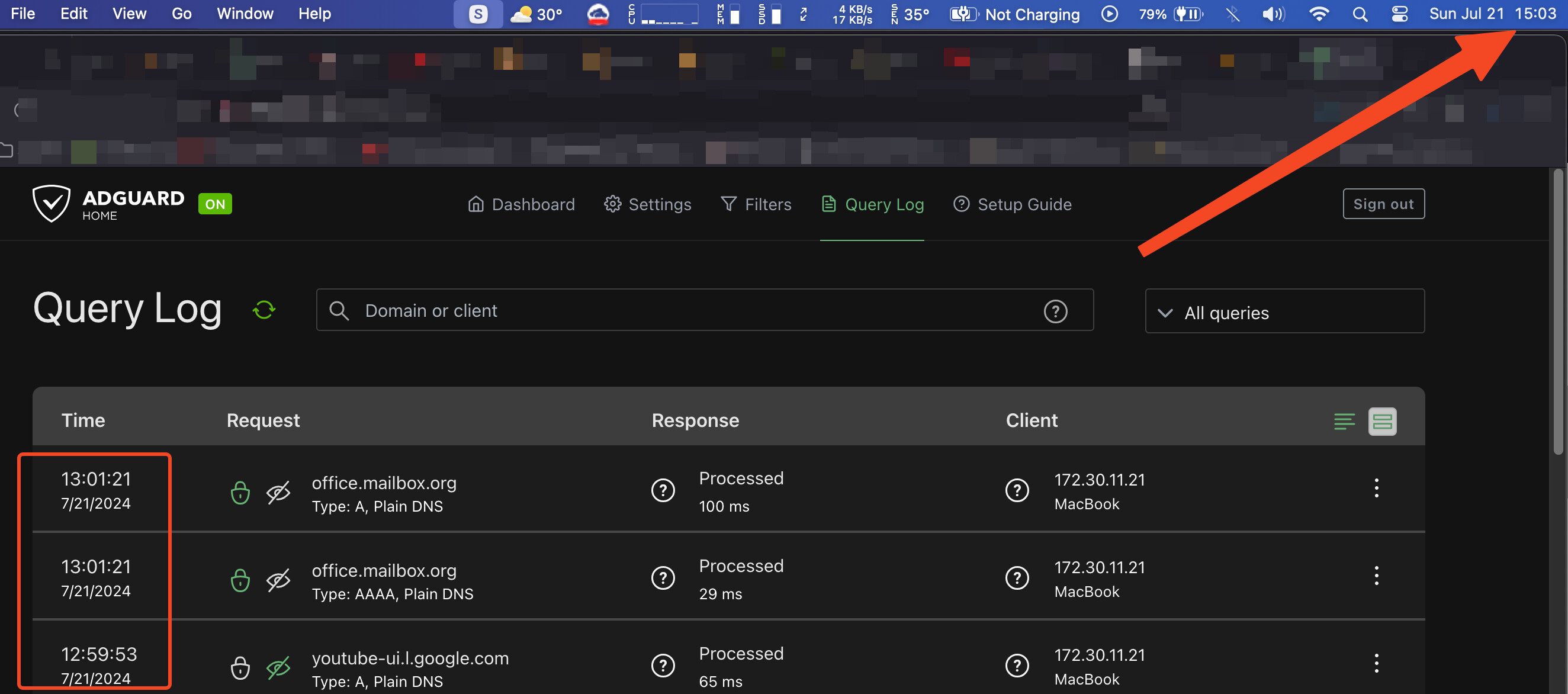
Task: Click the Domain or client search field
Action: [x=670, y=310]
